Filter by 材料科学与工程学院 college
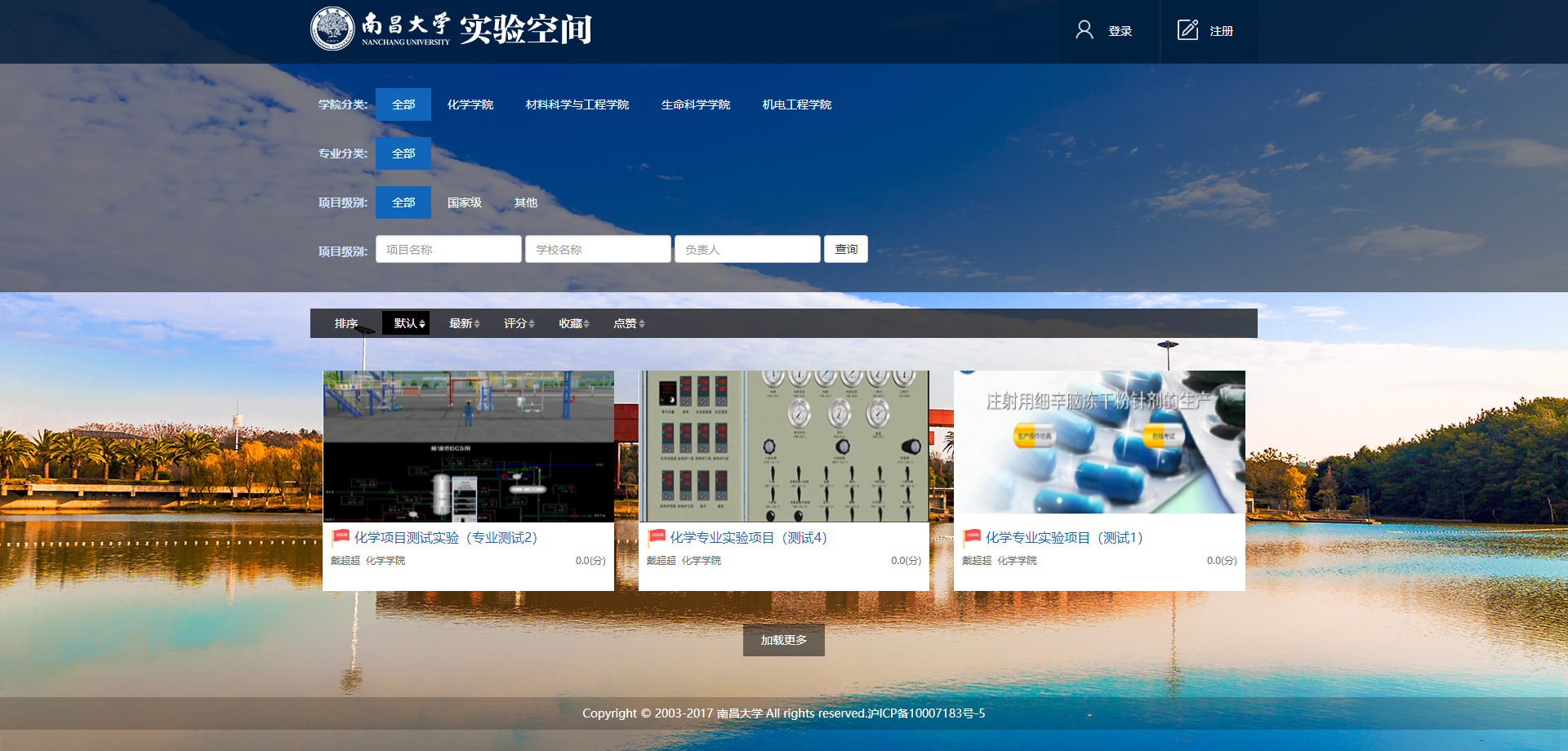 tap(577, 104)
